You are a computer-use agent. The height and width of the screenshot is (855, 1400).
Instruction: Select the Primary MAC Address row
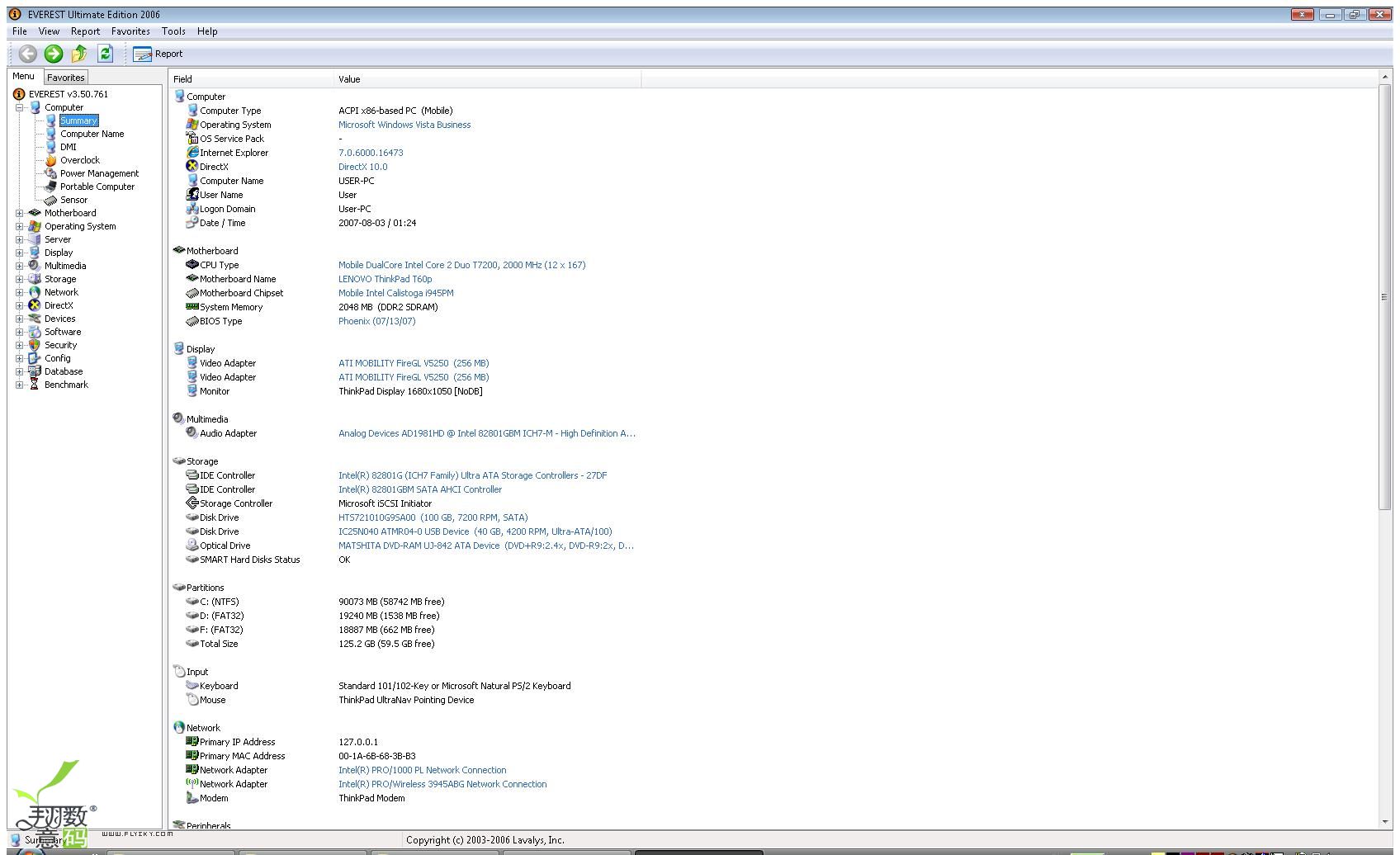404,756
